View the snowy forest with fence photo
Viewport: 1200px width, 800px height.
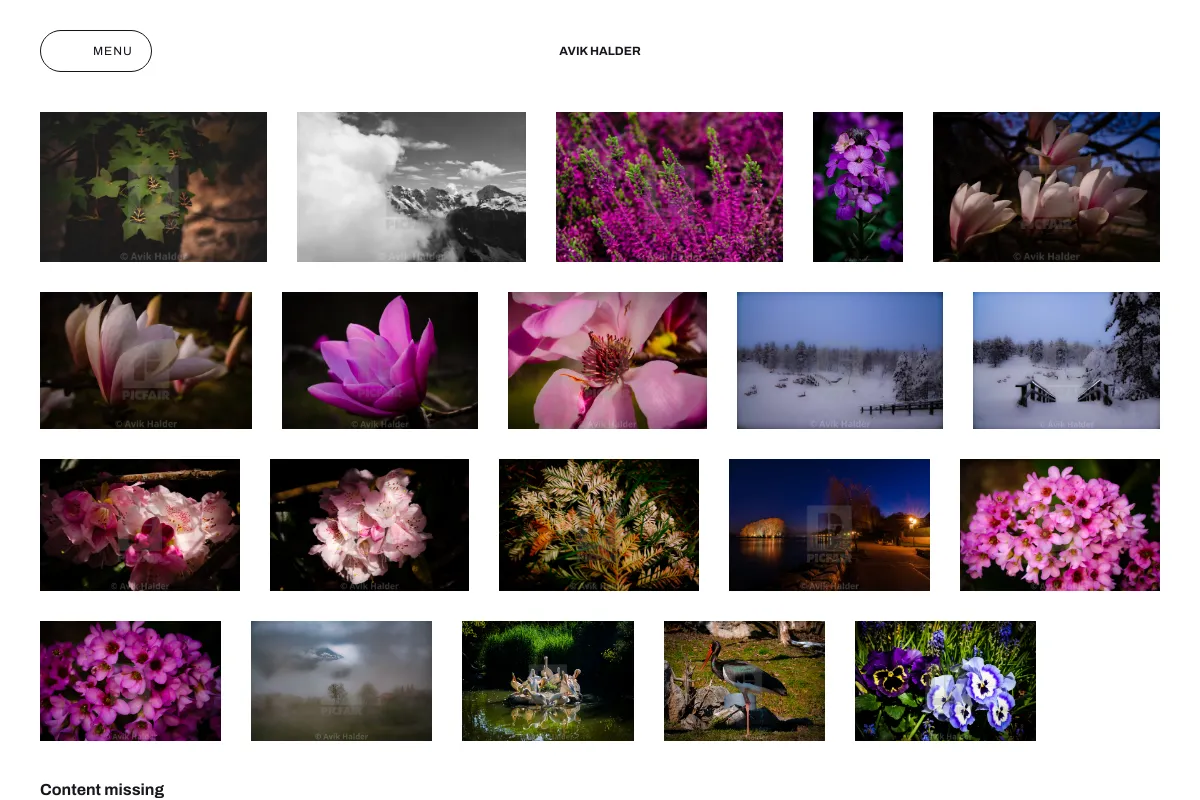pos(840,360)
